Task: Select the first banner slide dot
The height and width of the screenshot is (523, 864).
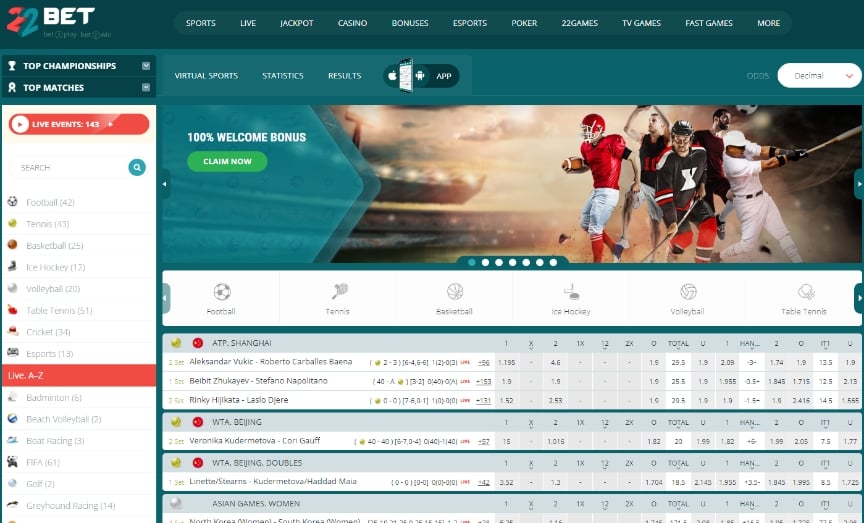Action: point(472,262)
